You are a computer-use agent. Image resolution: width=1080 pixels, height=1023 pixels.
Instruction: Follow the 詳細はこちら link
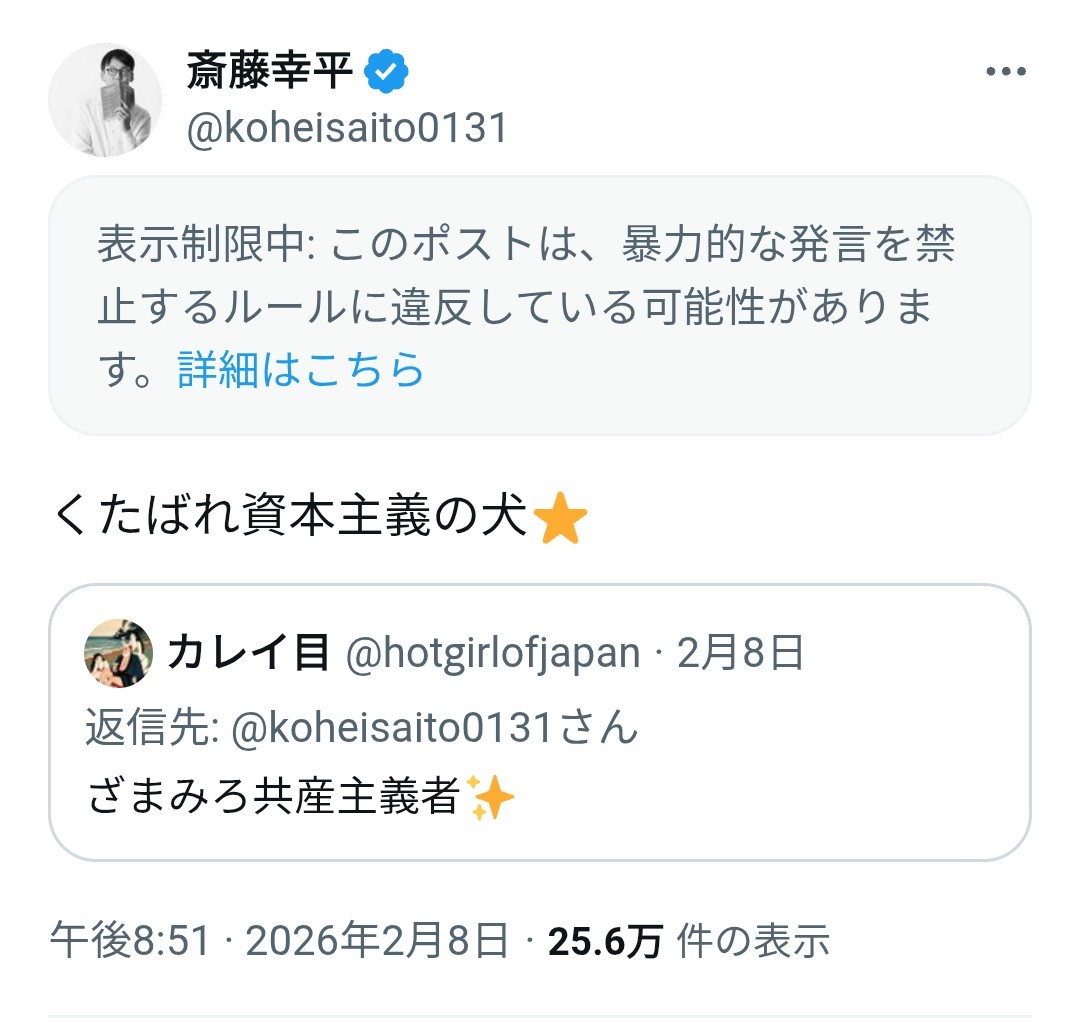pyautogui.click(x=301, y=370)
